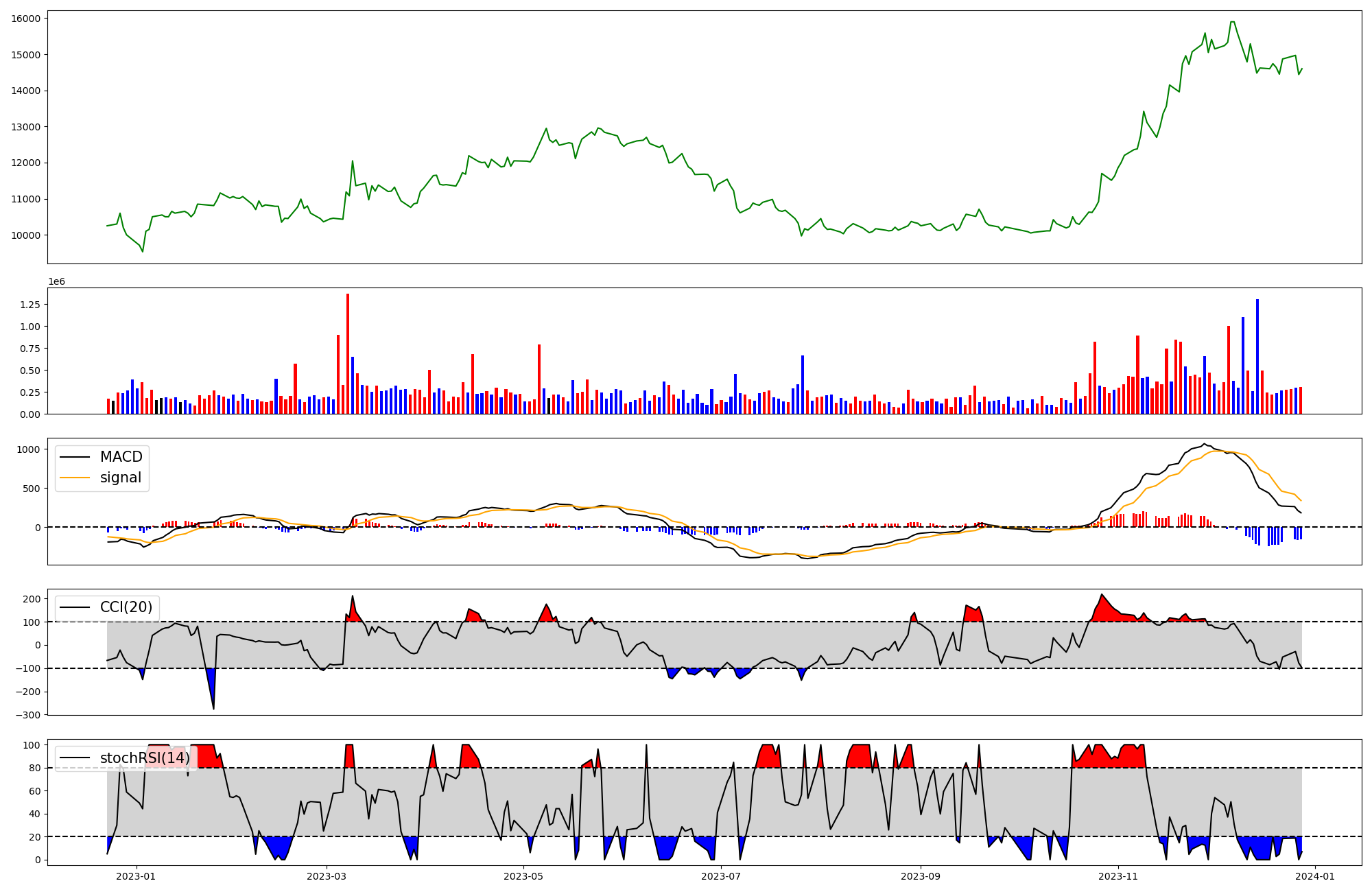Click the stochRSI(14) legend entry

tap(145, 758)
